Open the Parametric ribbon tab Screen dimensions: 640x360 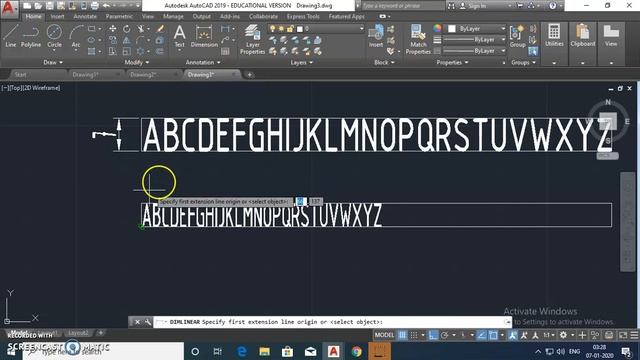click(x=119, y=17)
